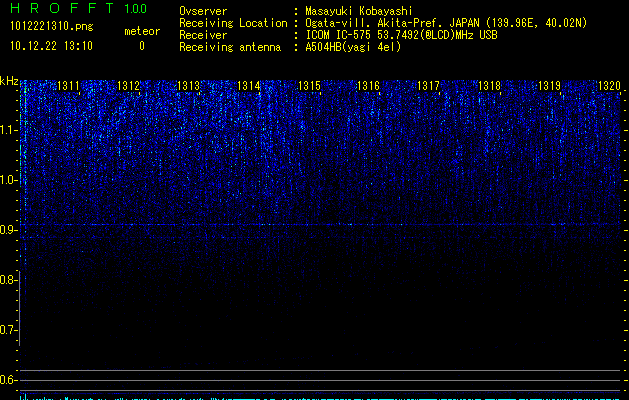
Task: Select Ogata-vill. Akita-Pref. JAPAN location text
Action: click(x=446, y=24)
